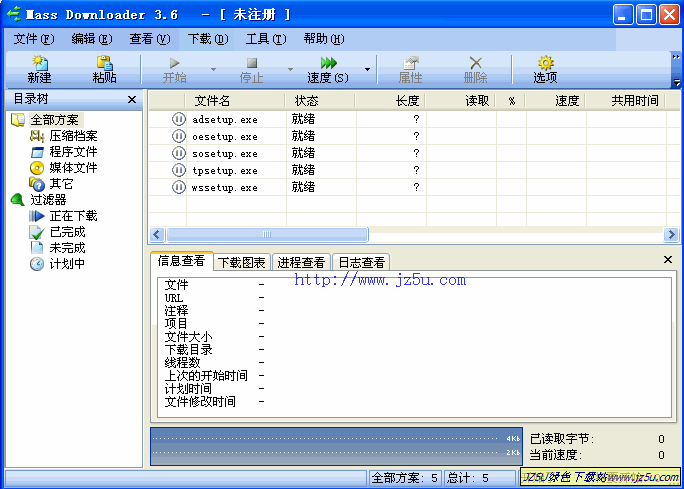The height and width of the screenshot is (489, 684).
Task: Switch to the 日志查看 tab
Action: pyautogui.click(x=362, y=263)
